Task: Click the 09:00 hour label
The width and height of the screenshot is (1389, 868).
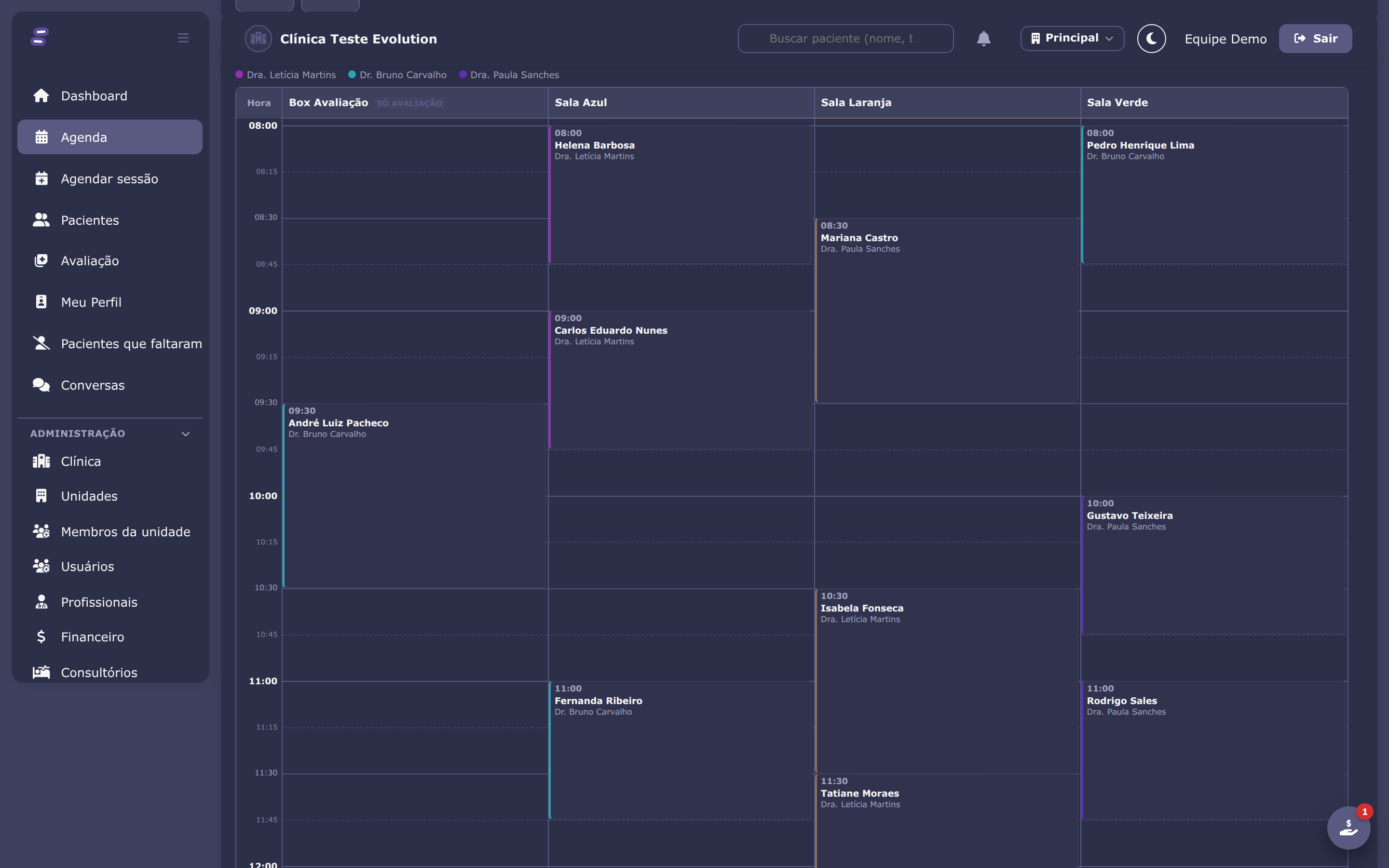Action: click(263, 311)
